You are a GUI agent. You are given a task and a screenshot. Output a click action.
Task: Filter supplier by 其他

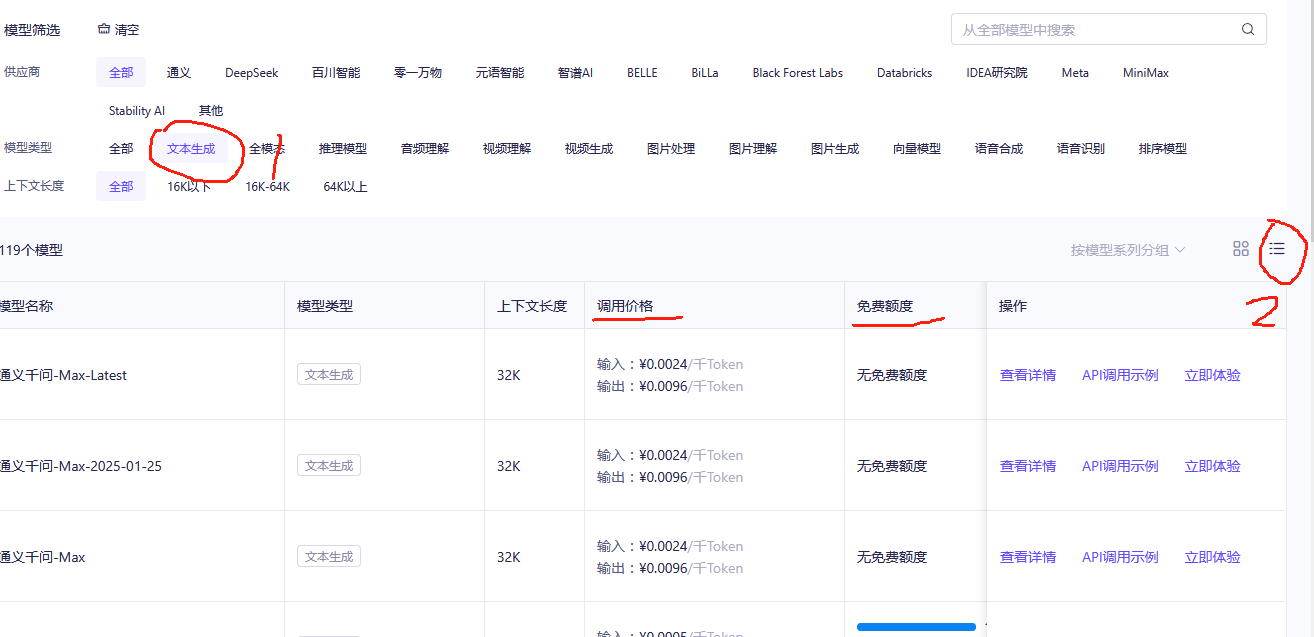(x=211, y=111)
